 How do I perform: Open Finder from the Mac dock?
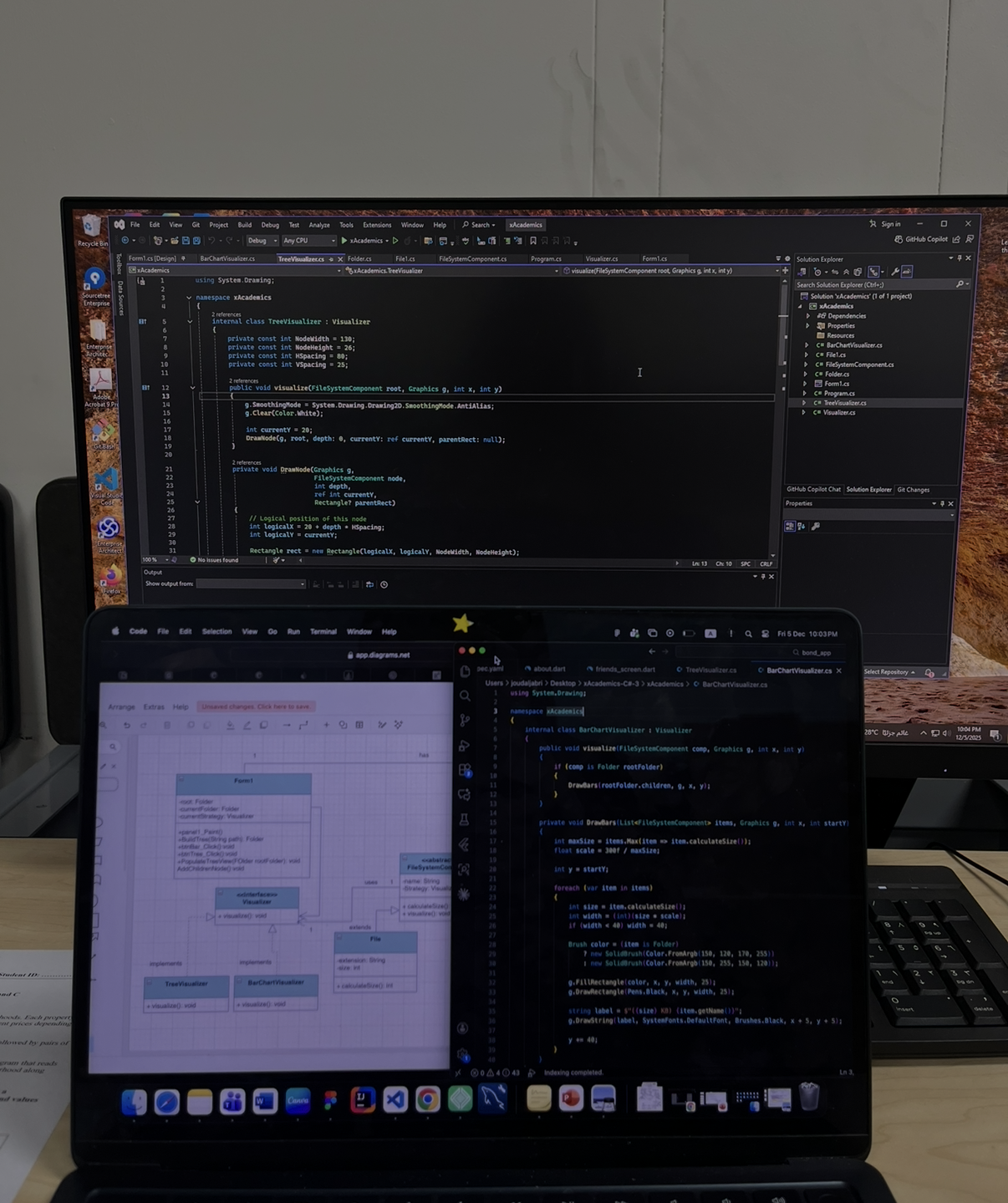[x=135, y=1103]
